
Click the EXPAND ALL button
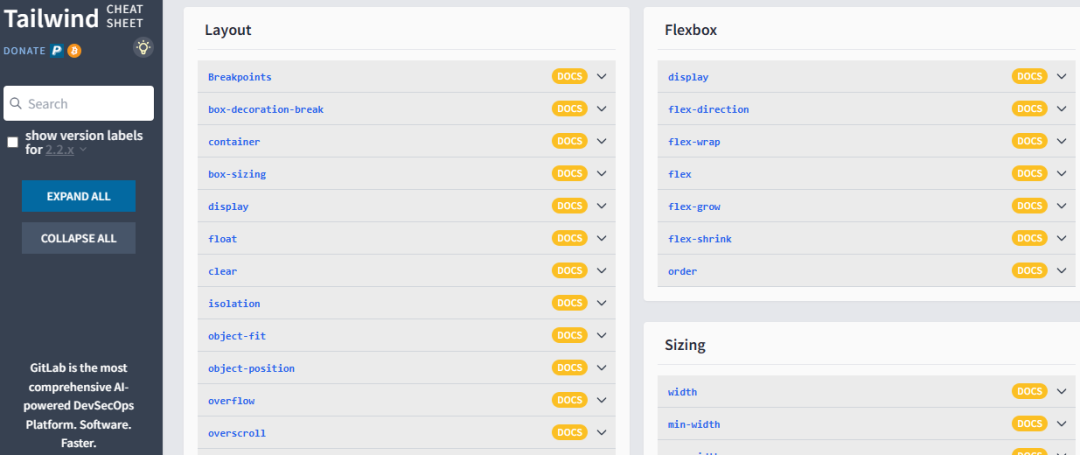pyautogui.click(x=79, y=196)
